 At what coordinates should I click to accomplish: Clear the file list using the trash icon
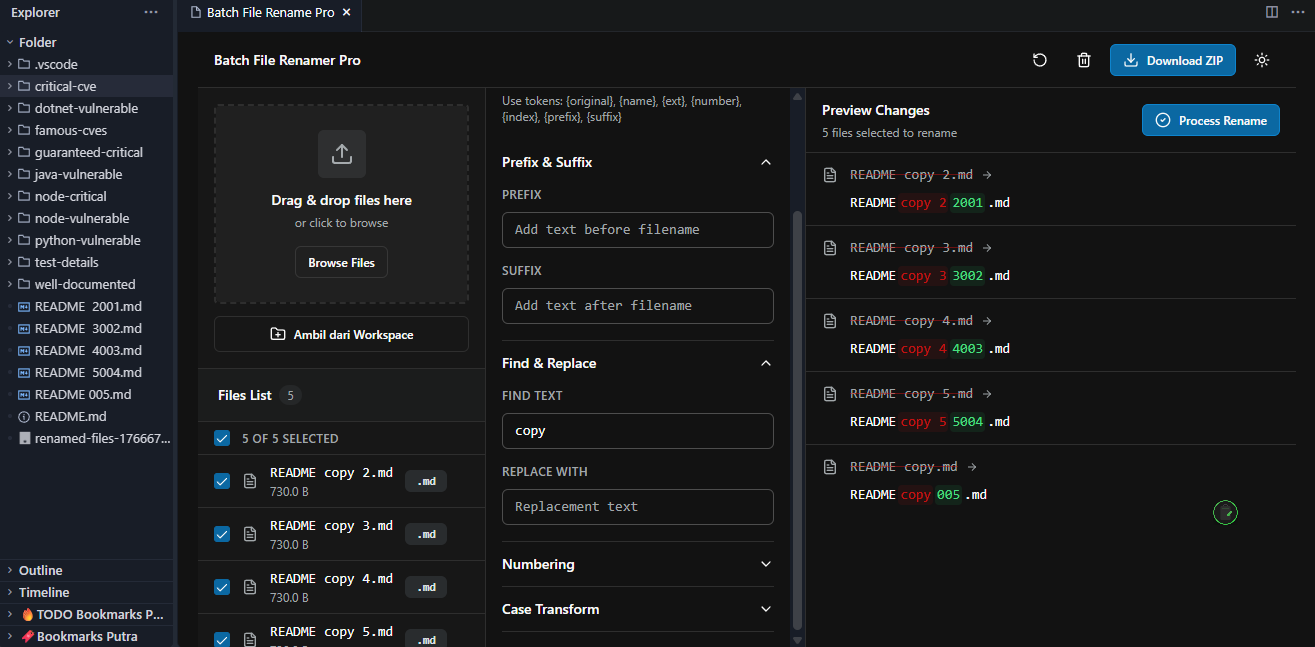click(1084, 60)
